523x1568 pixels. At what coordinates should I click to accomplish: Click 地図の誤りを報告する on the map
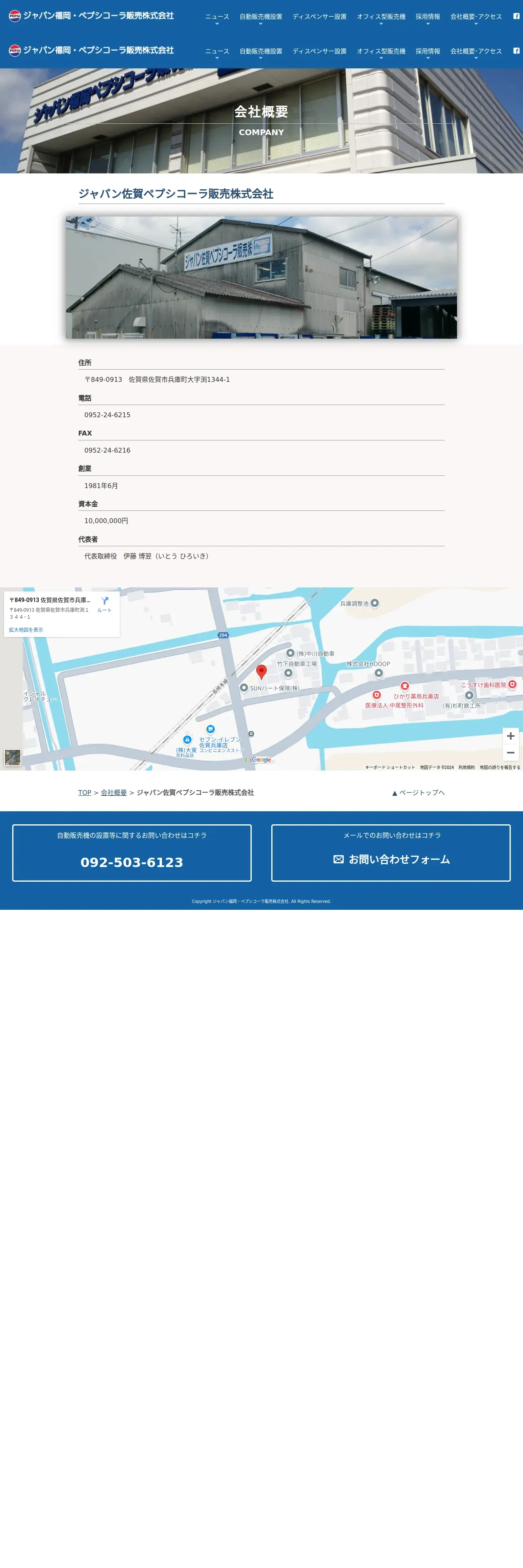[500, 768]
